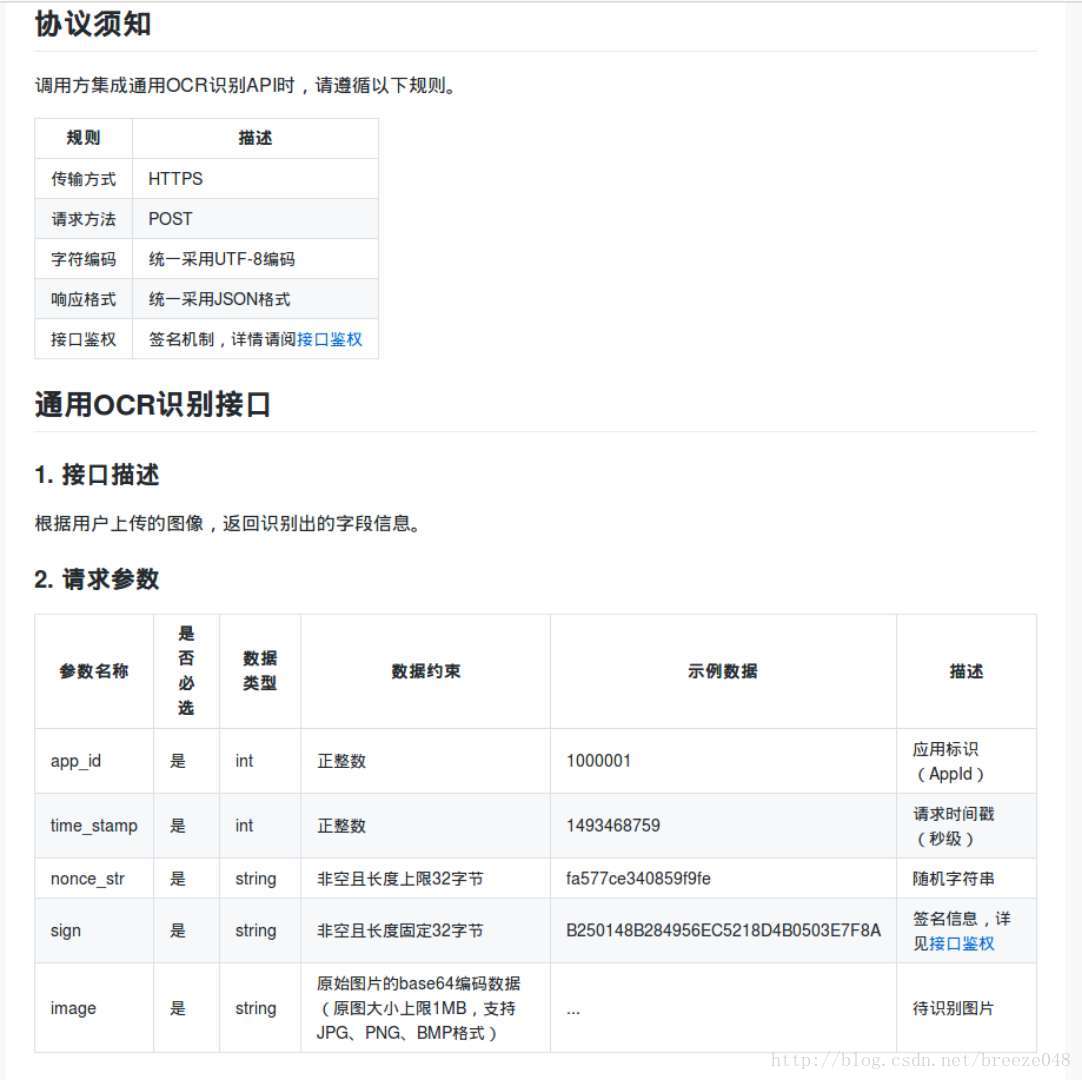Click the string type in image row
The image size is (1082, 1080).
tap(255, 1008)
